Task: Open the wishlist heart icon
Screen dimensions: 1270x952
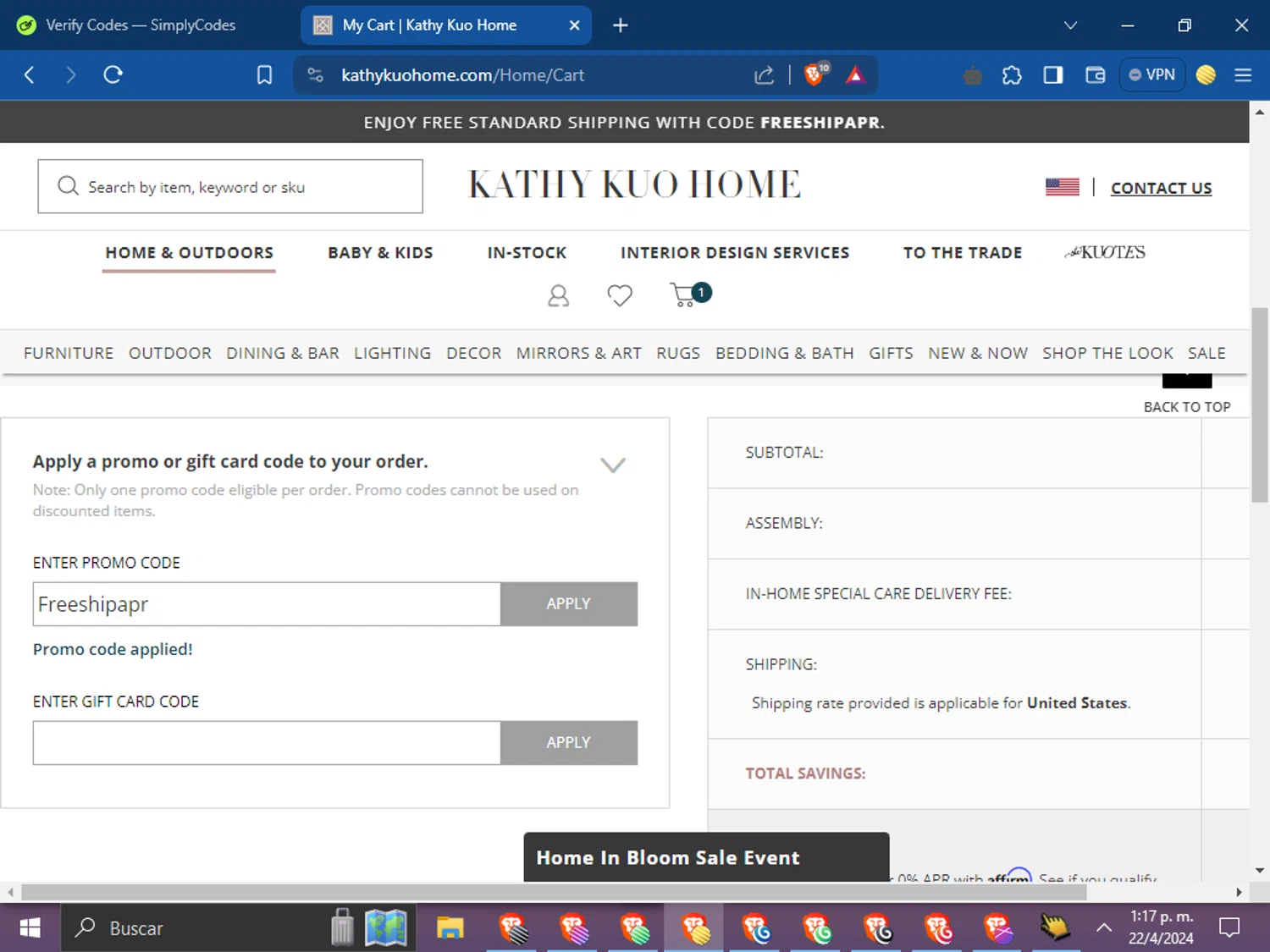Action: click(620, 295)
